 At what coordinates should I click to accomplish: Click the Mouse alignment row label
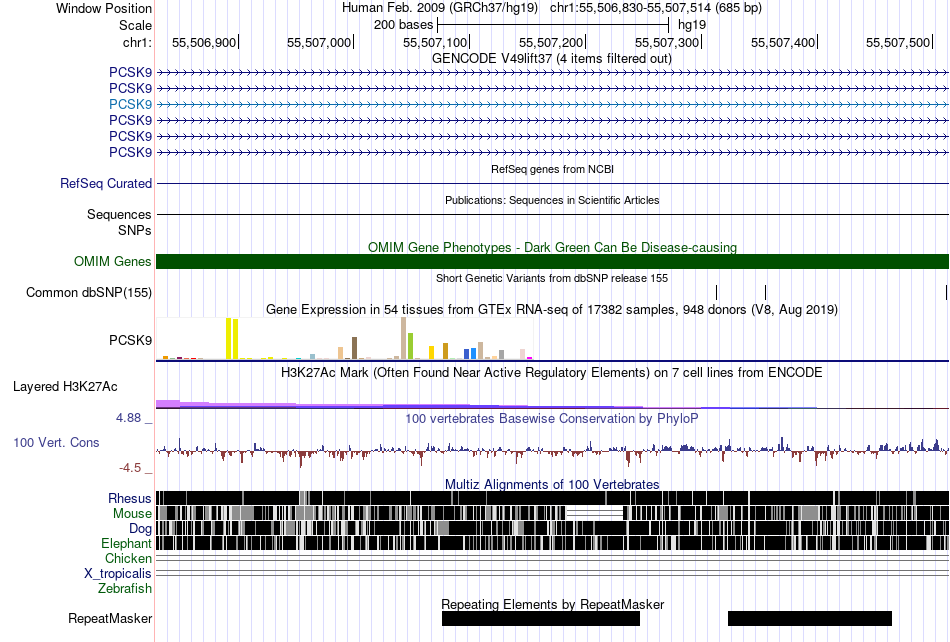tap(132, 514)
